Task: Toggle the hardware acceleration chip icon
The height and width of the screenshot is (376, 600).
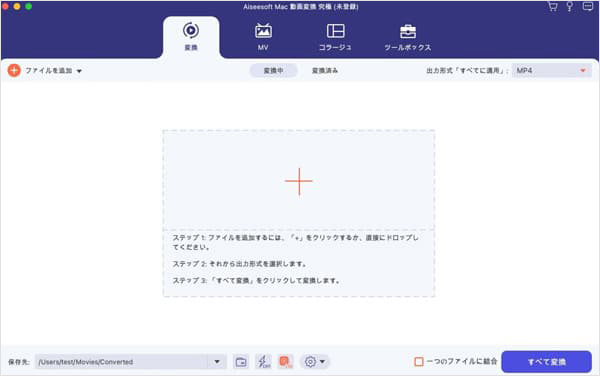Action: [285, 362]
